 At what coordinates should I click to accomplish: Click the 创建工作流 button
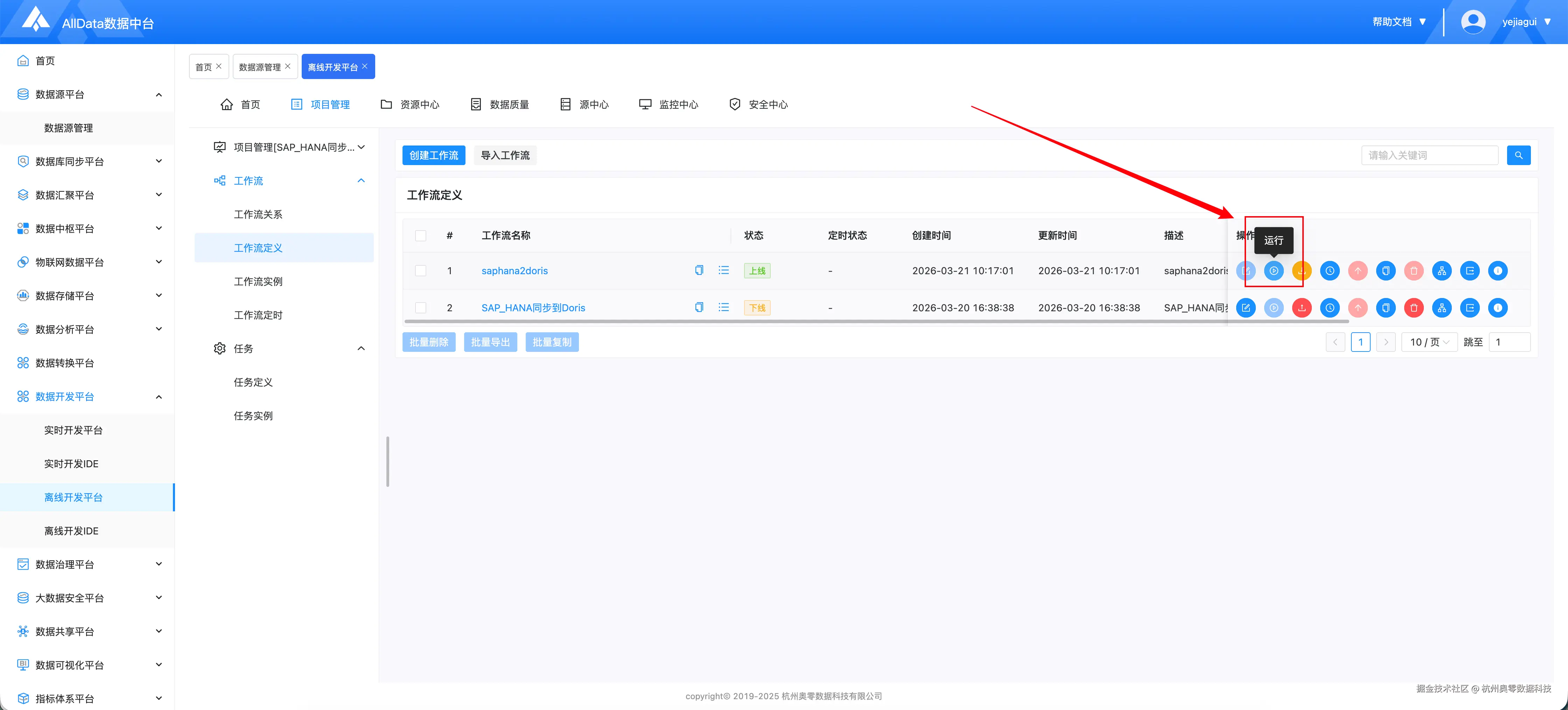tap(433, 155)
